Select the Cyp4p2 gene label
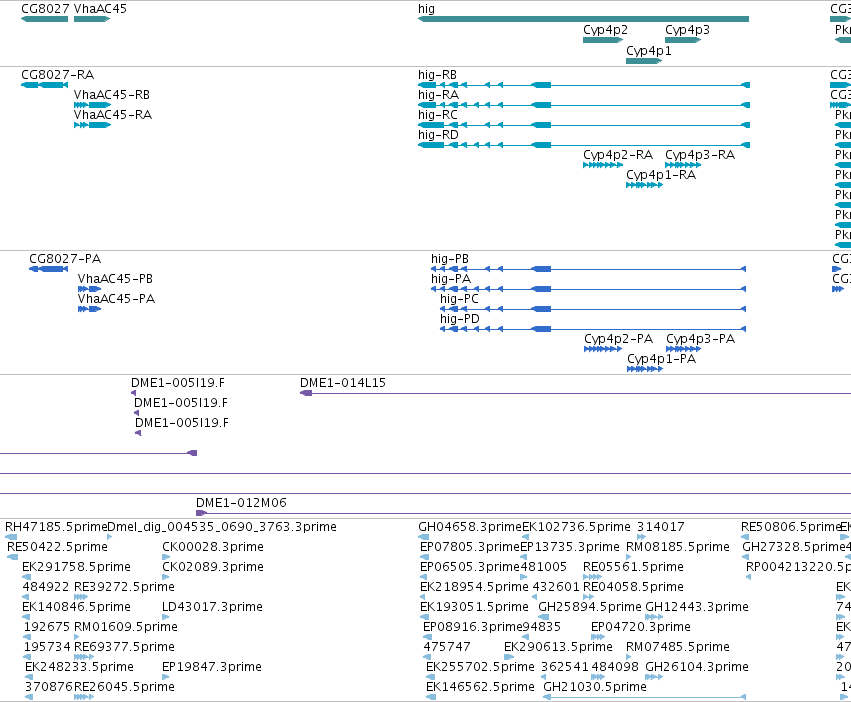The image size is (851, 702). click(x=605, y=30)
